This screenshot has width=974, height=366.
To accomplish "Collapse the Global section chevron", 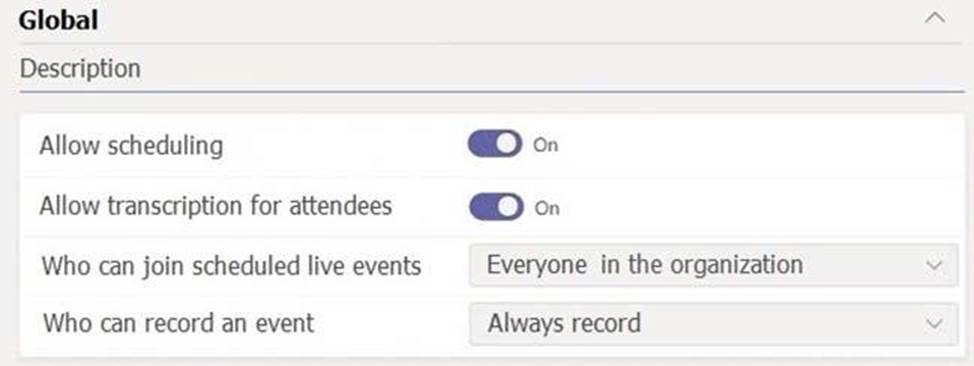I will 935,18.
